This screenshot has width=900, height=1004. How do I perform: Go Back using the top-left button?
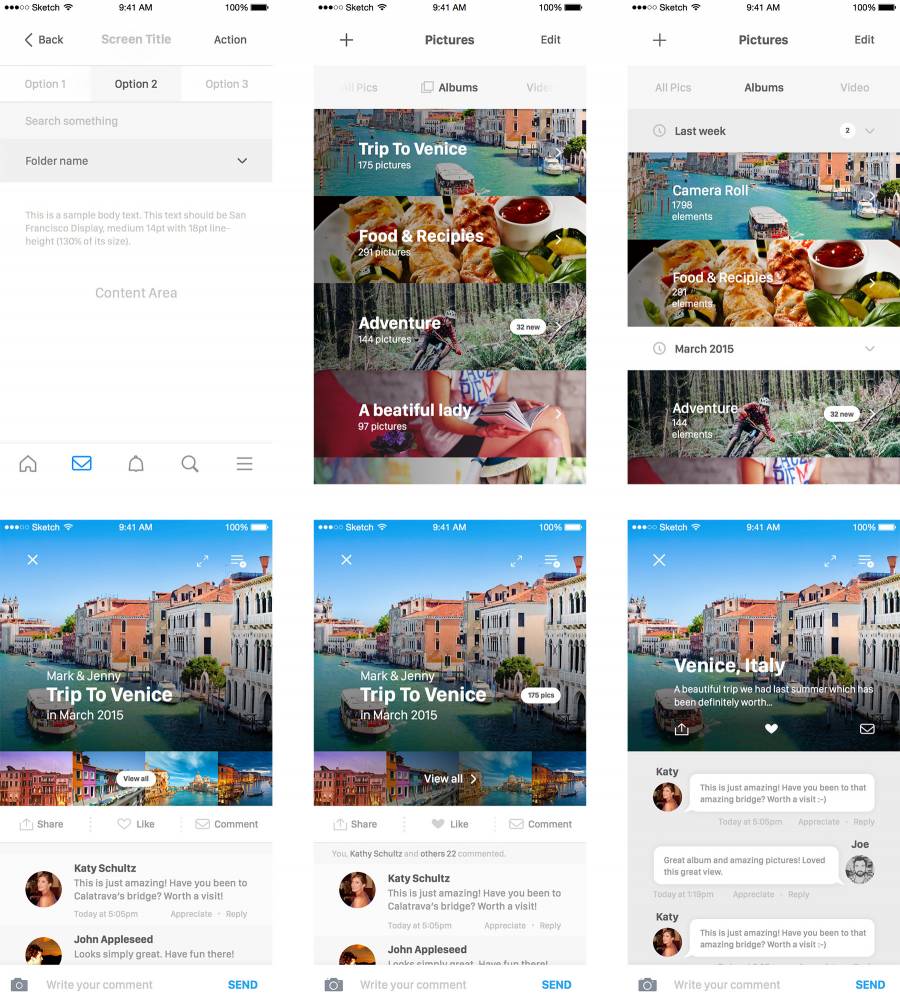click(x=43, y=40)
